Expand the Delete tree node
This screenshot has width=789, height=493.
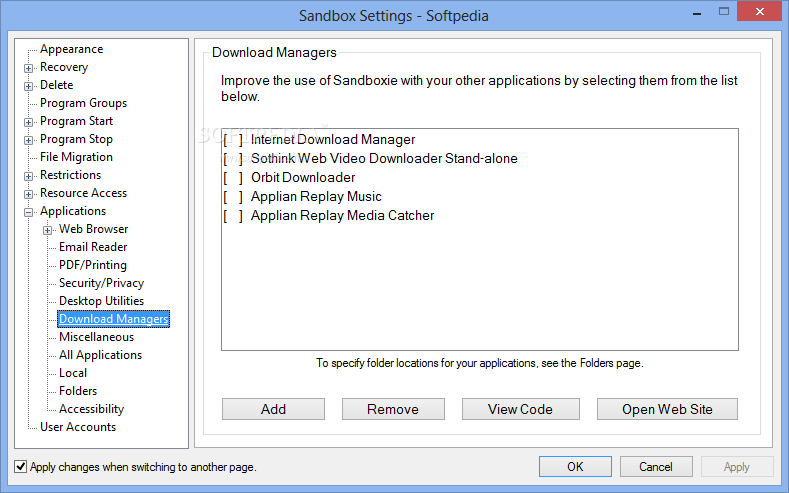point(29,86)
